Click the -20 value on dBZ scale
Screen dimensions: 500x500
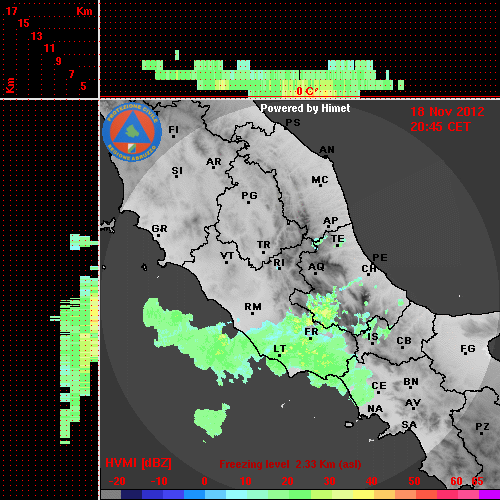pyautogui.click(x=117, y=481)
